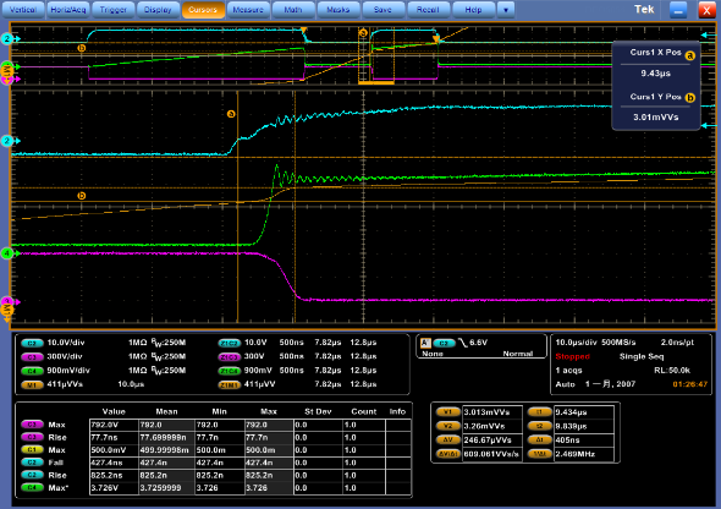Click the C2 channel badge showing 10.0V/div
Viewport: 722px width, 510px height.
(x=30, y=342)
